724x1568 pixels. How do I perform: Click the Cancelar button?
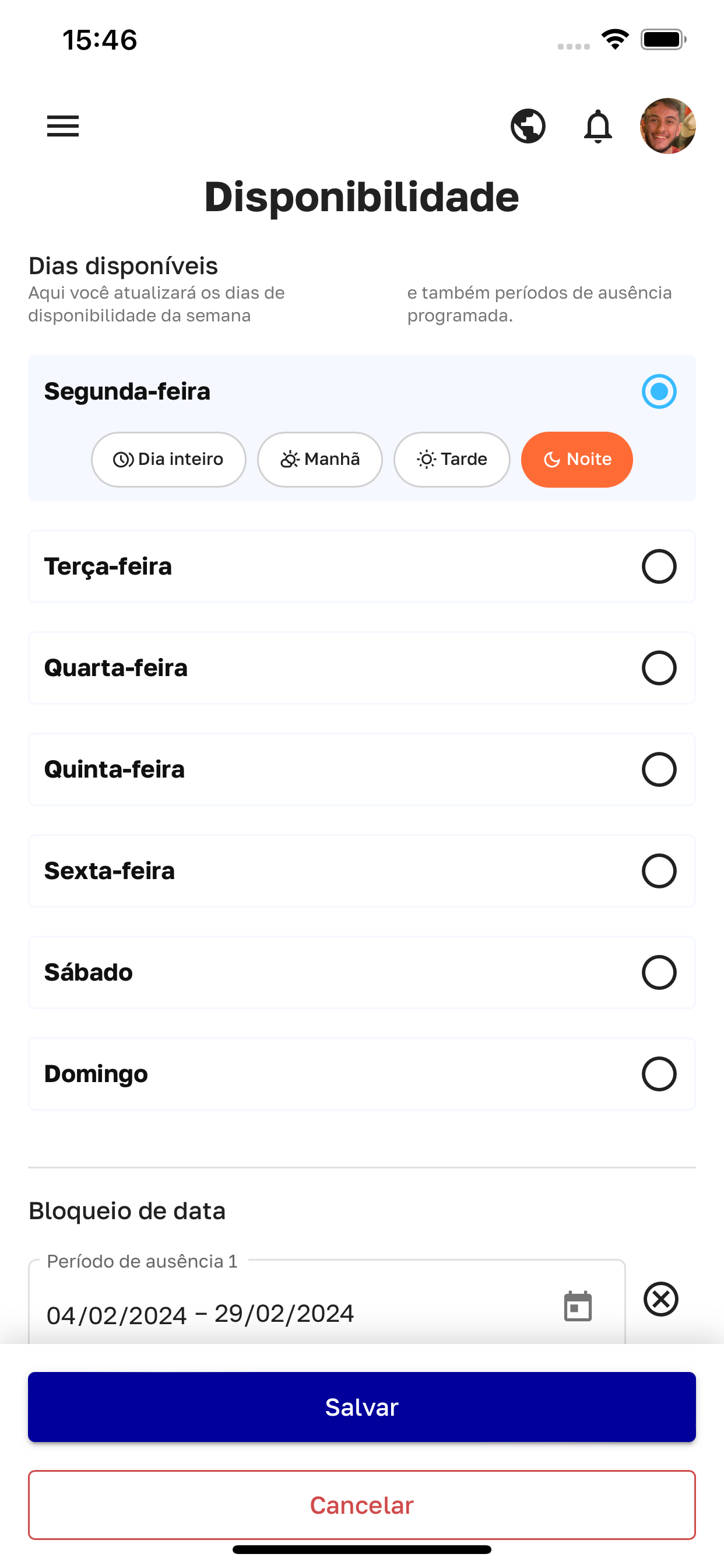[362, 1506]
